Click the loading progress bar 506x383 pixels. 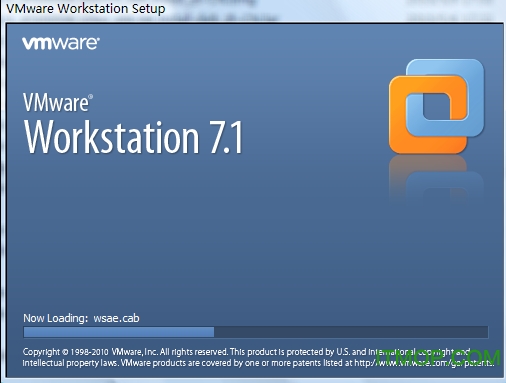(x=256, y=332)
